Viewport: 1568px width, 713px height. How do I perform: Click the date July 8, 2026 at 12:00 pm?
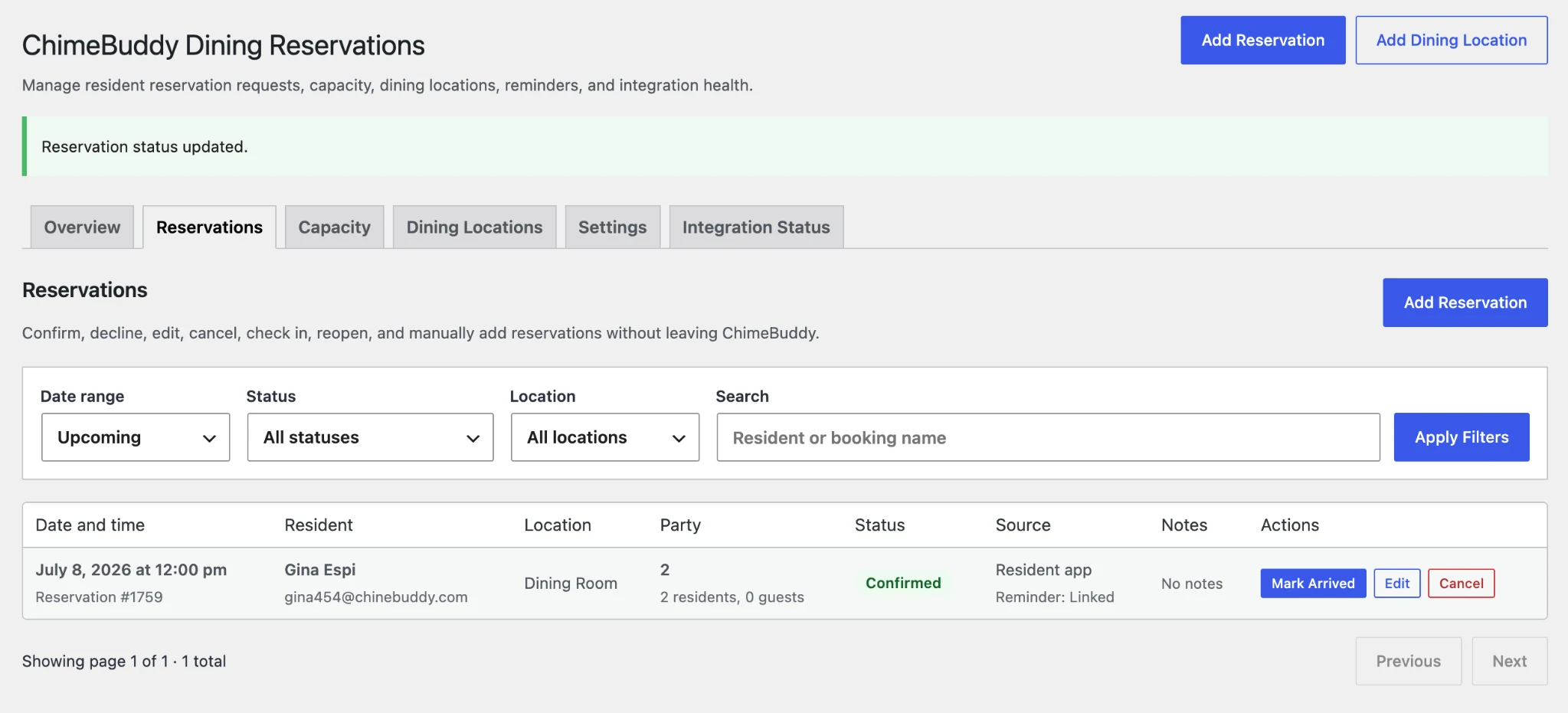[x=131, y=570]
